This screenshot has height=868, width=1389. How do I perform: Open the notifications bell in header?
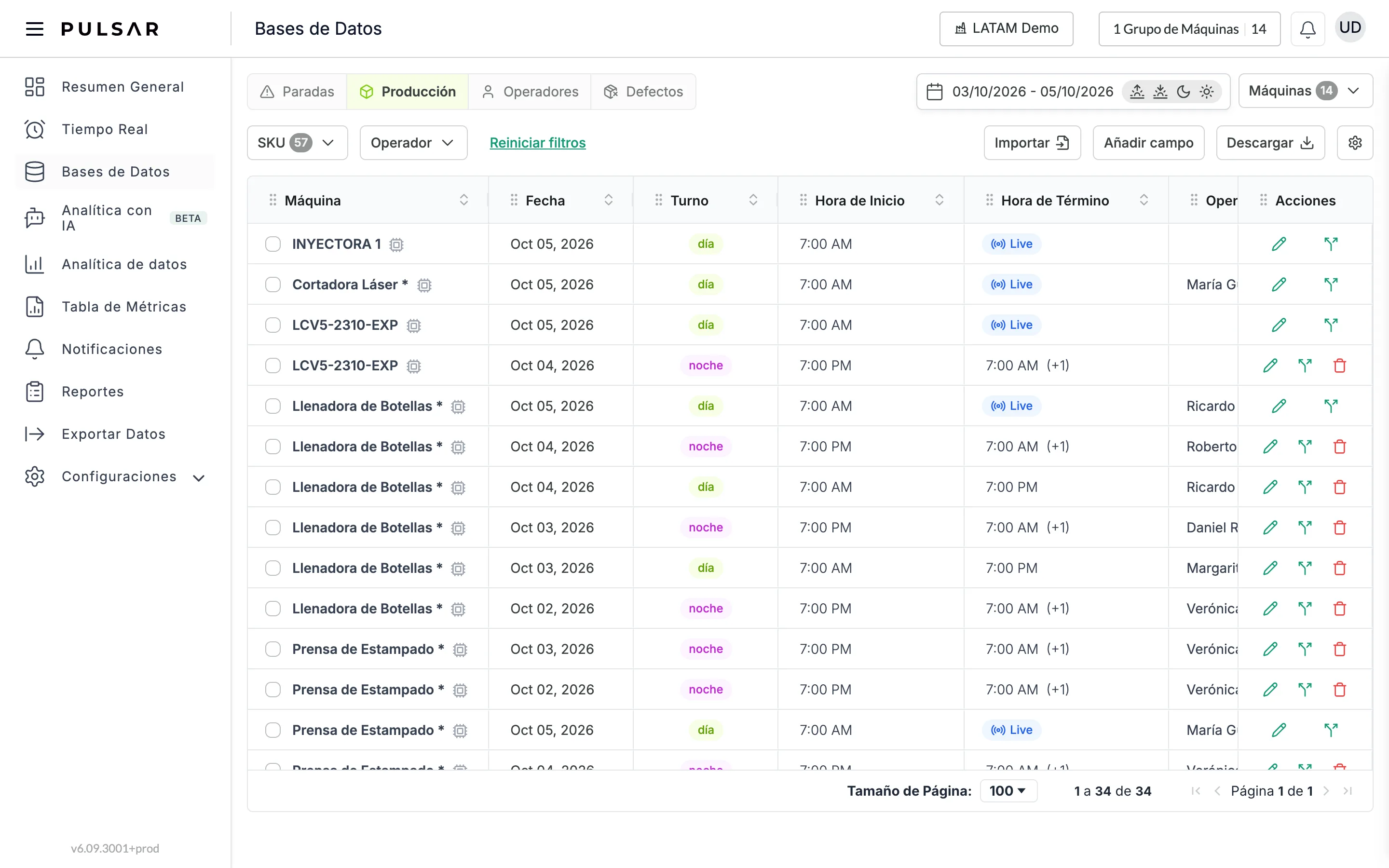(x=1307, y=29)
